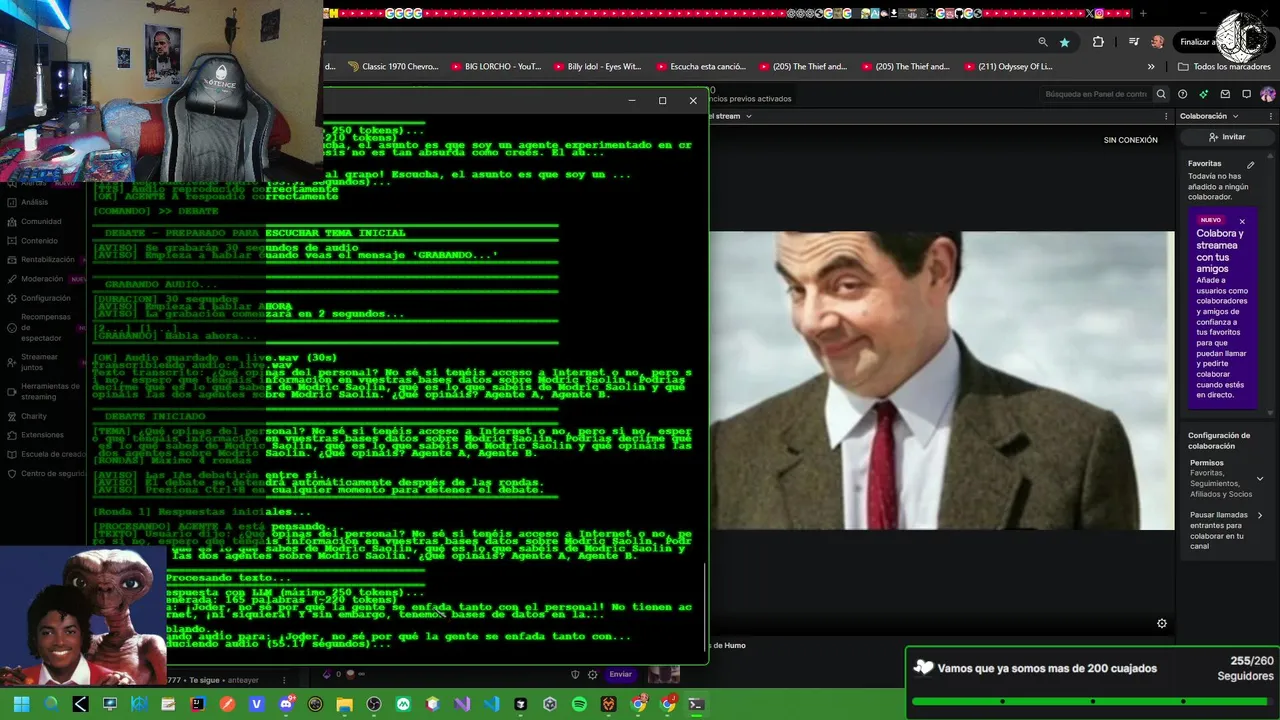Image resolution: width=1280 pixels, height=720 pixels.
Task: Open the Instagram browser tab
Action: point(1099,13)
